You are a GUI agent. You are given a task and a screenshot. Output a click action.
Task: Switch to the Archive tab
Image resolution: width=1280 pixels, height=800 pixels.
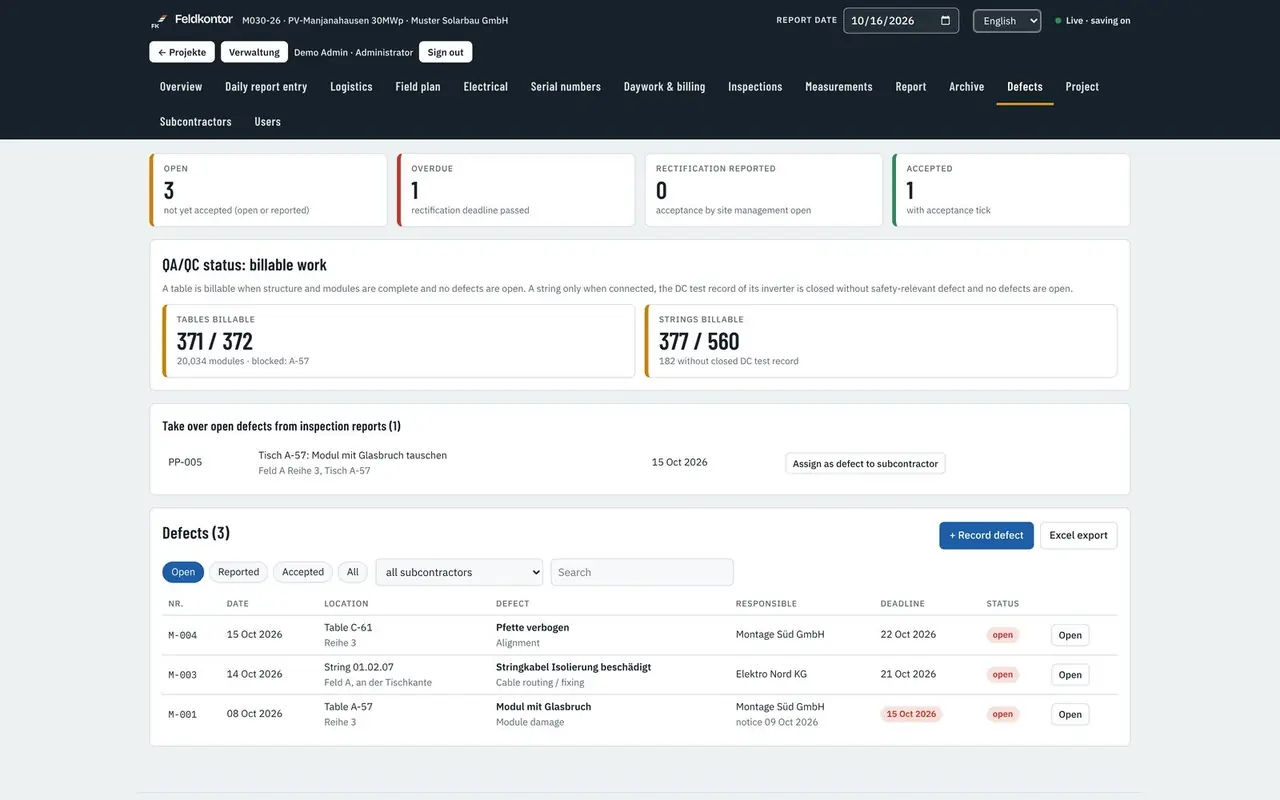967,87
